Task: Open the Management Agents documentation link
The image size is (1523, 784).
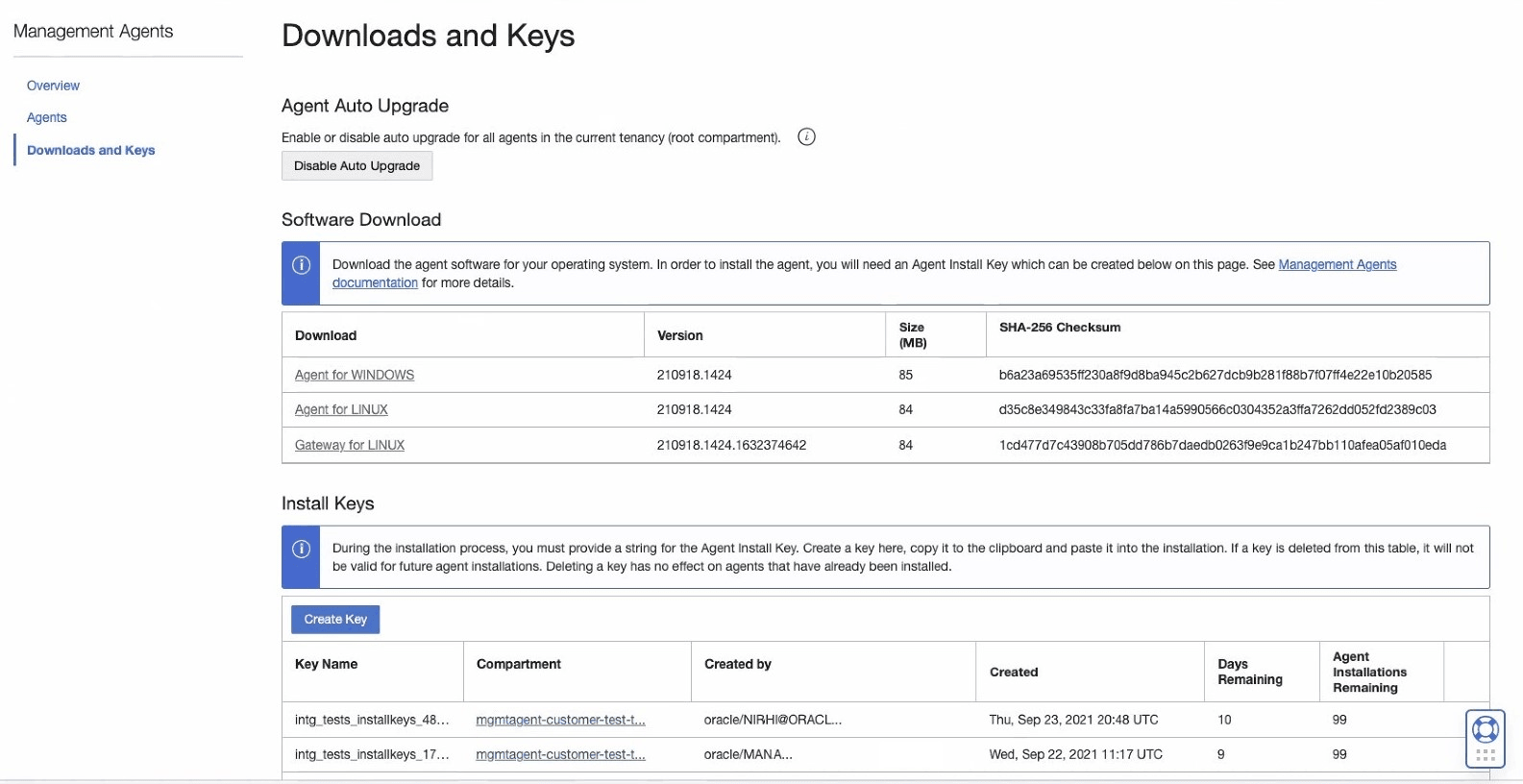Action: tap(1337, 265)
